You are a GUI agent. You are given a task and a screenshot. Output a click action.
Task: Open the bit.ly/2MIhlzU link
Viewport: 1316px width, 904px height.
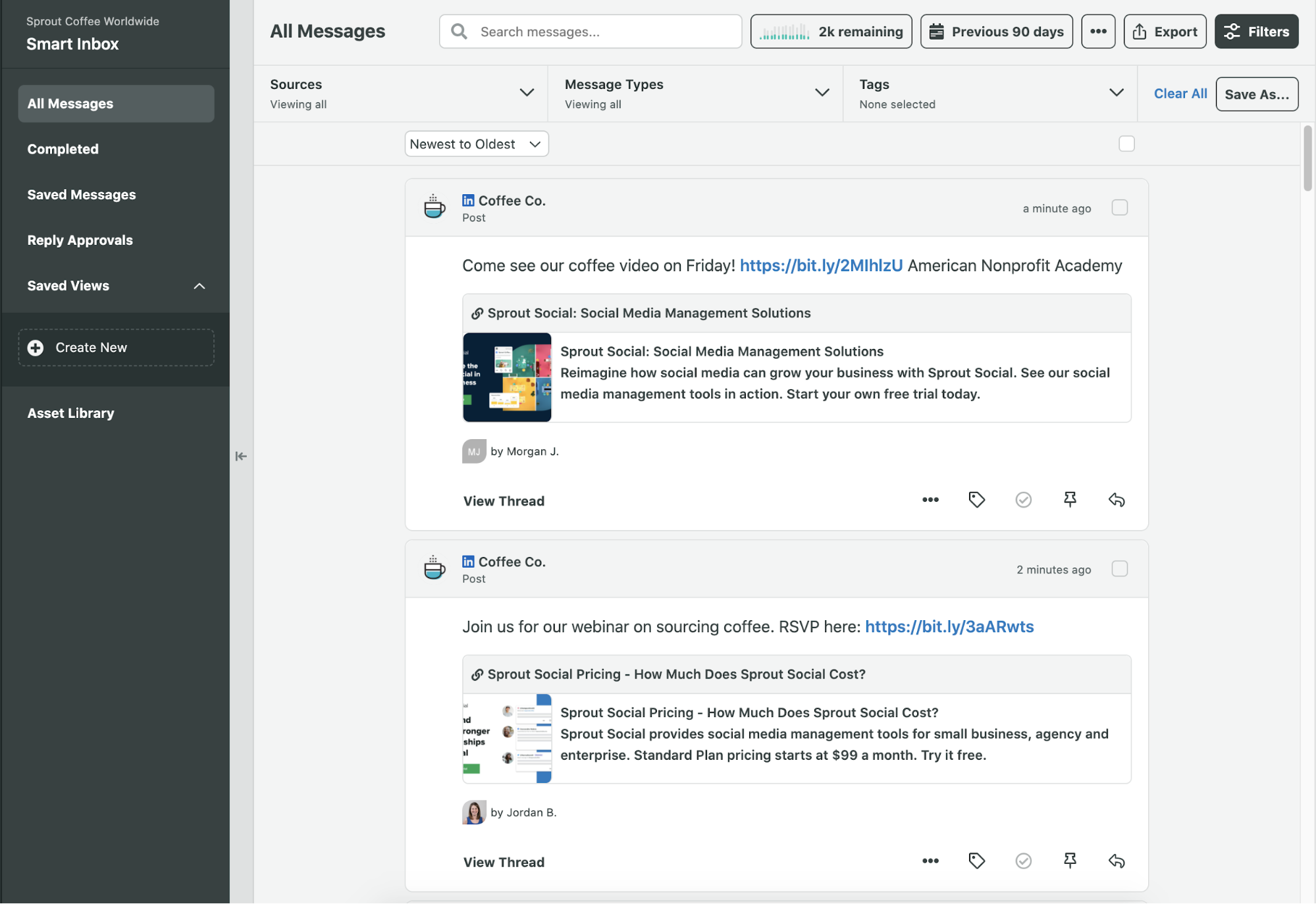[x=821, y=265]
